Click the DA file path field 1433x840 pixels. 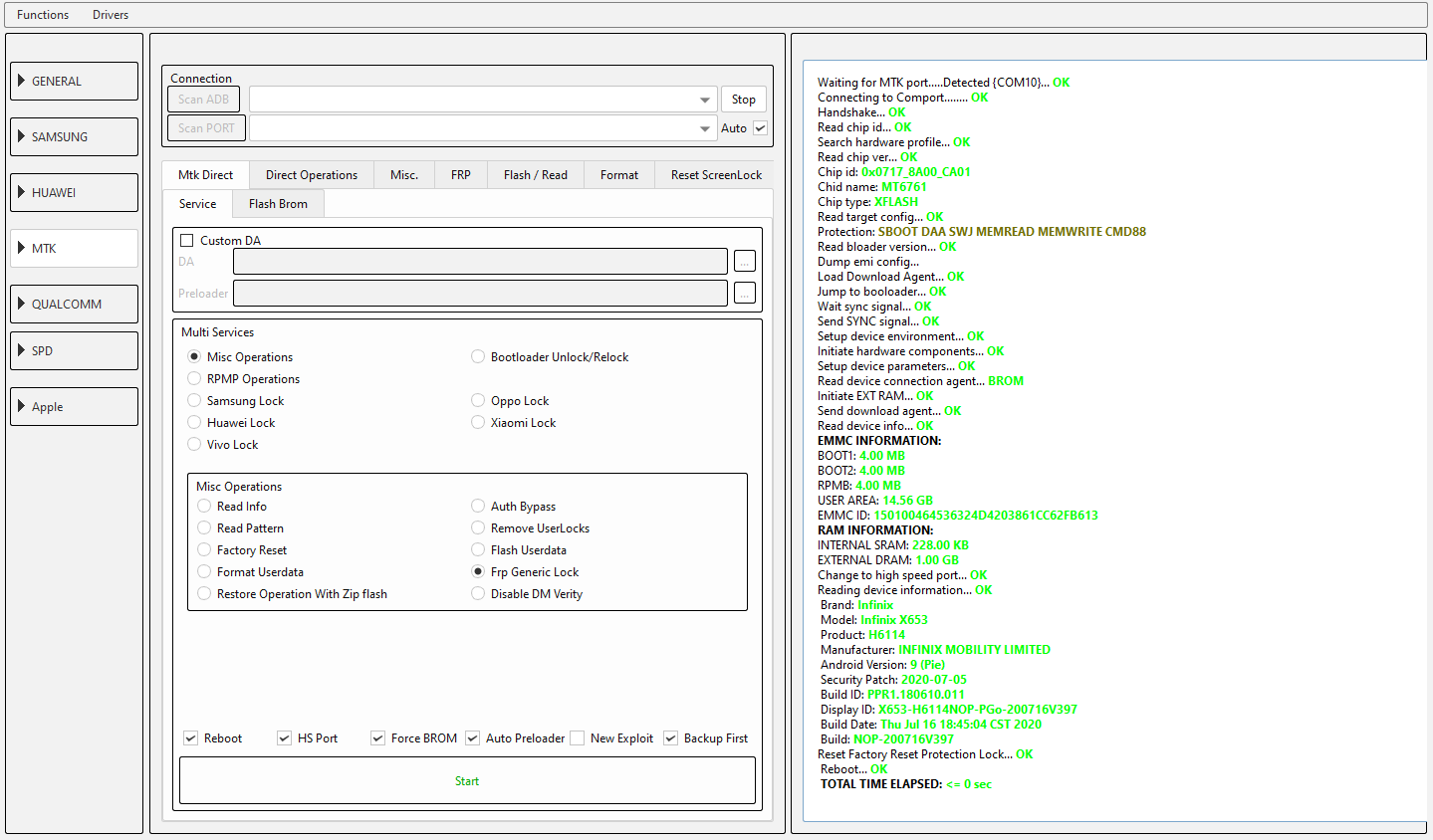point(480,262)
